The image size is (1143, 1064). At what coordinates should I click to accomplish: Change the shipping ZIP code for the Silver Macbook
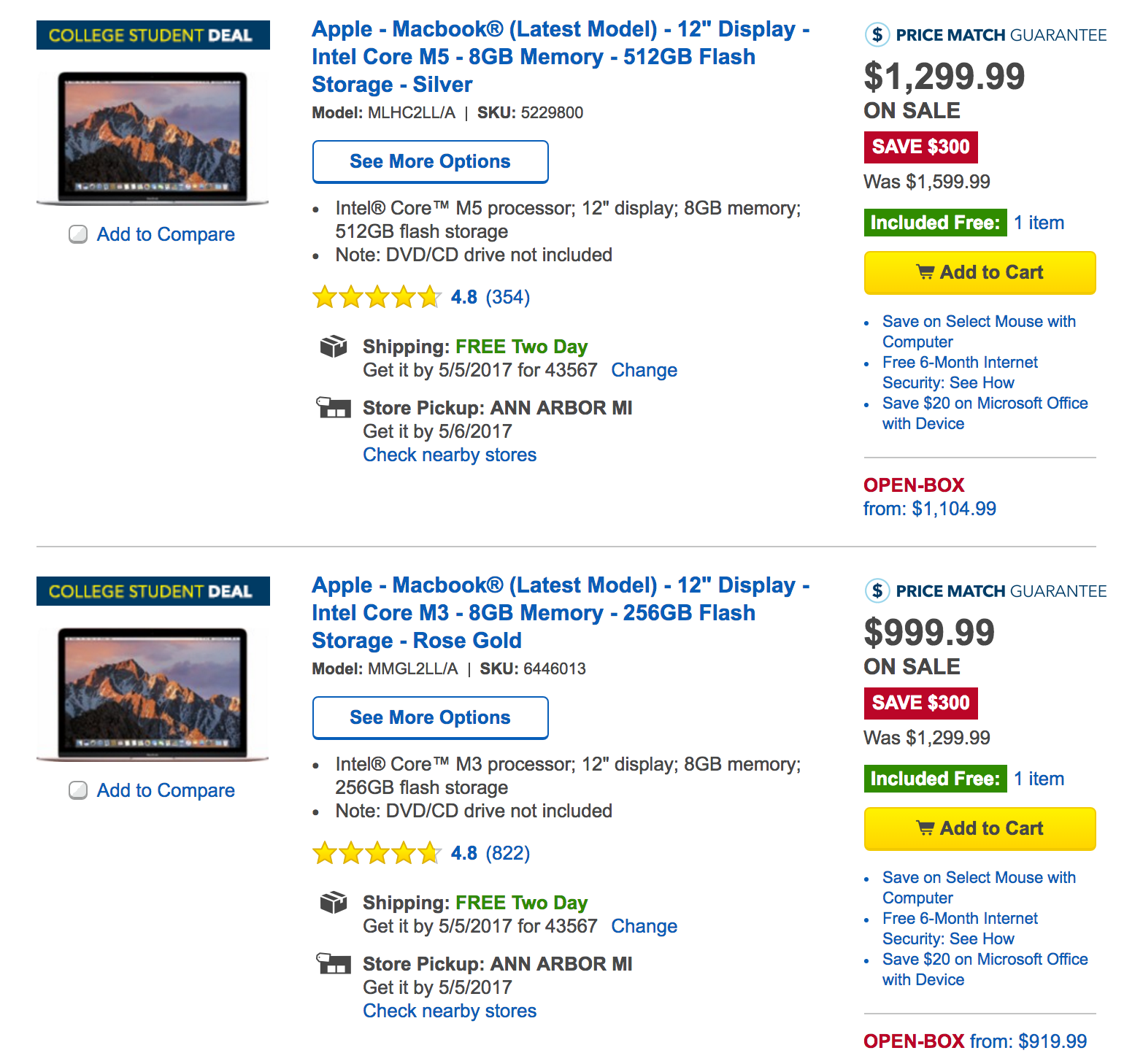[644, 370]
